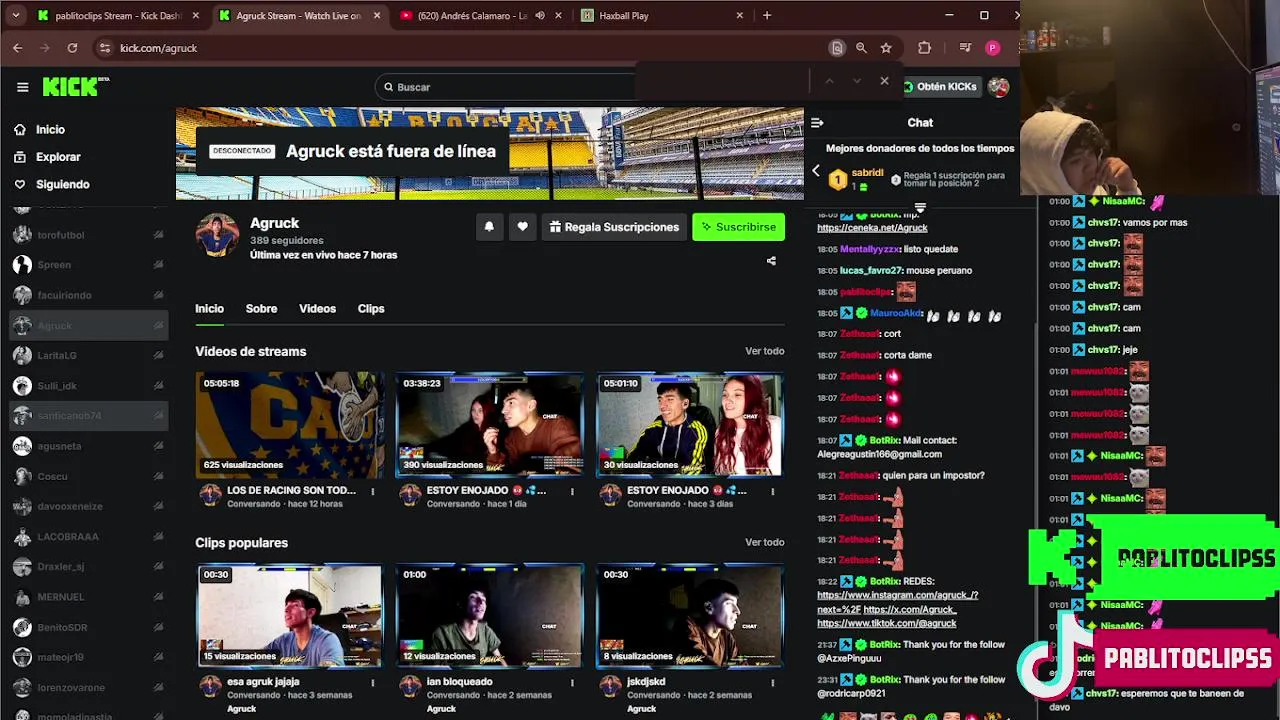1280x720 pixels.
Task: Click Ver todo for Clips populares
Action: (764, 542)
